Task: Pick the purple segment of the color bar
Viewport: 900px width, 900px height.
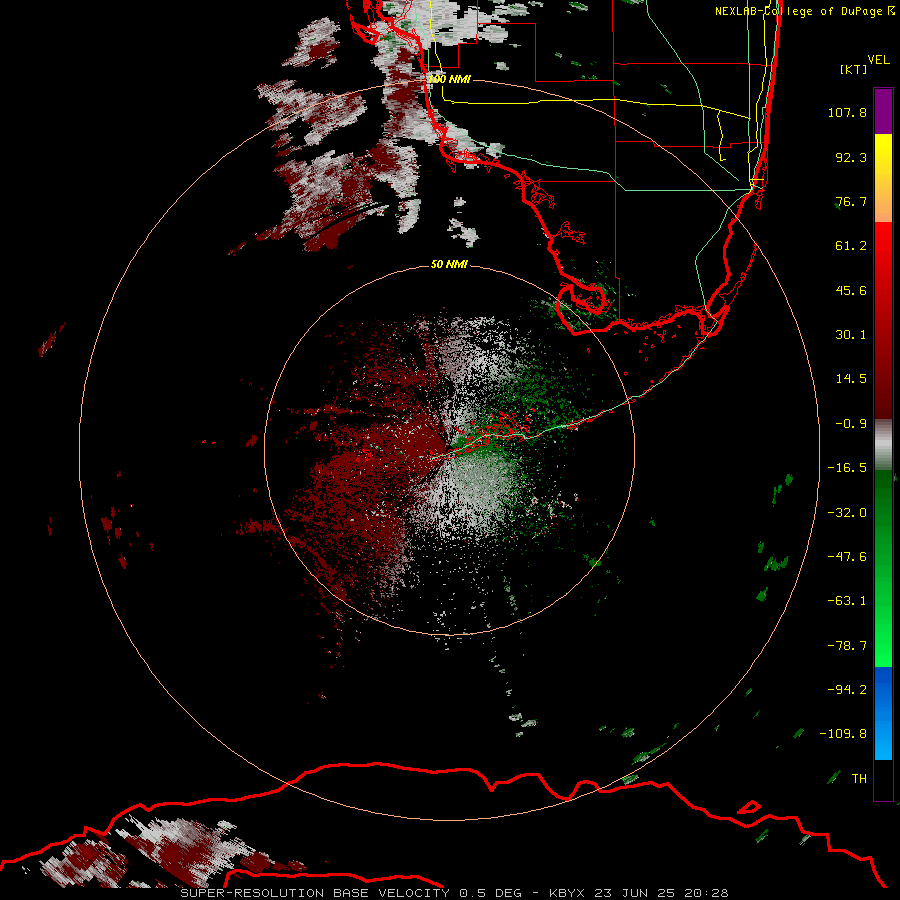Action: click(x=883, y=112)
